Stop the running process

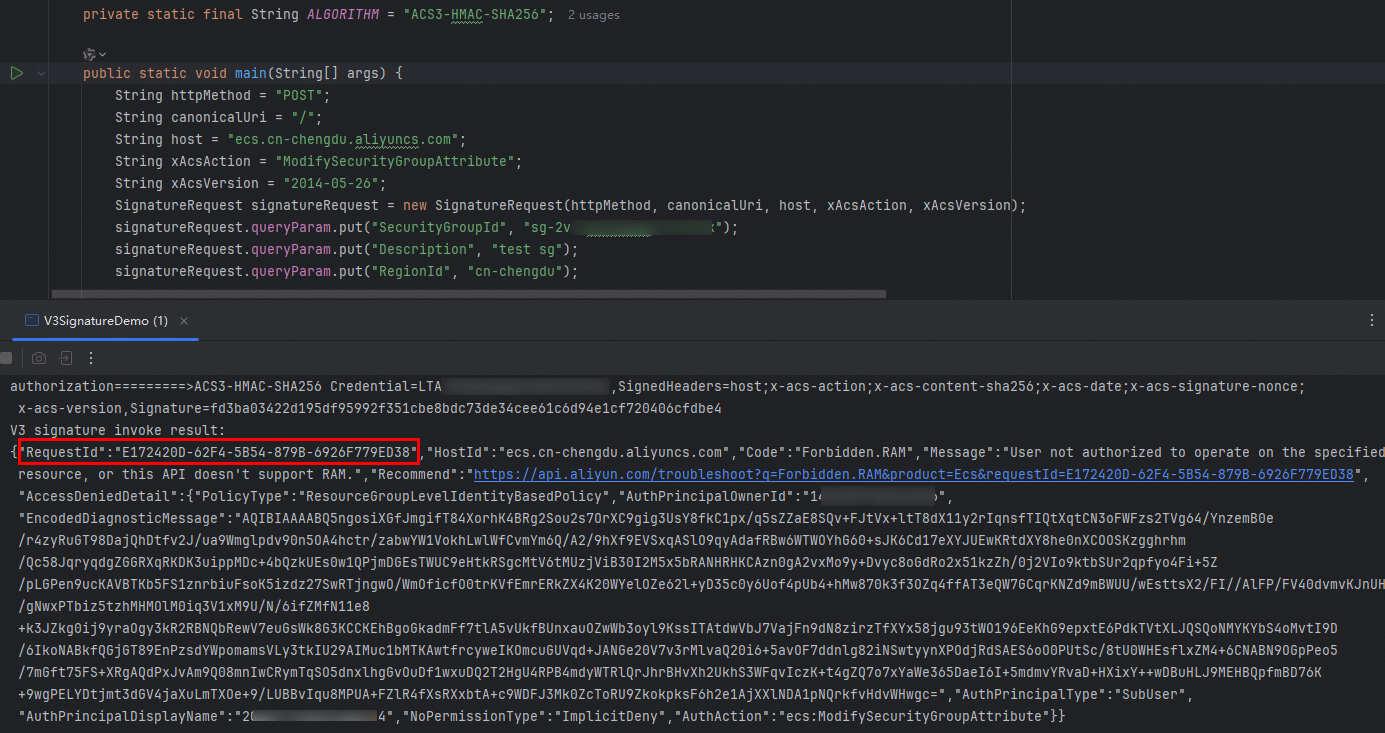tap(6, 357)
